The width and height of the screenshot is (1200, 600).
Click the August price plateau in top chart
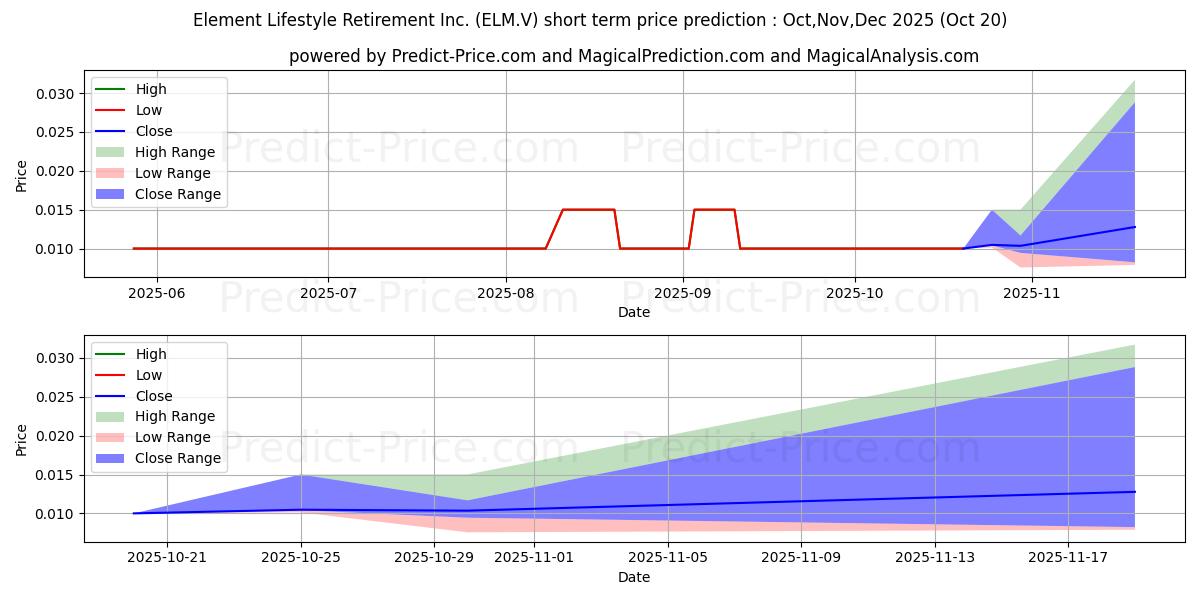tap(588, 209)
